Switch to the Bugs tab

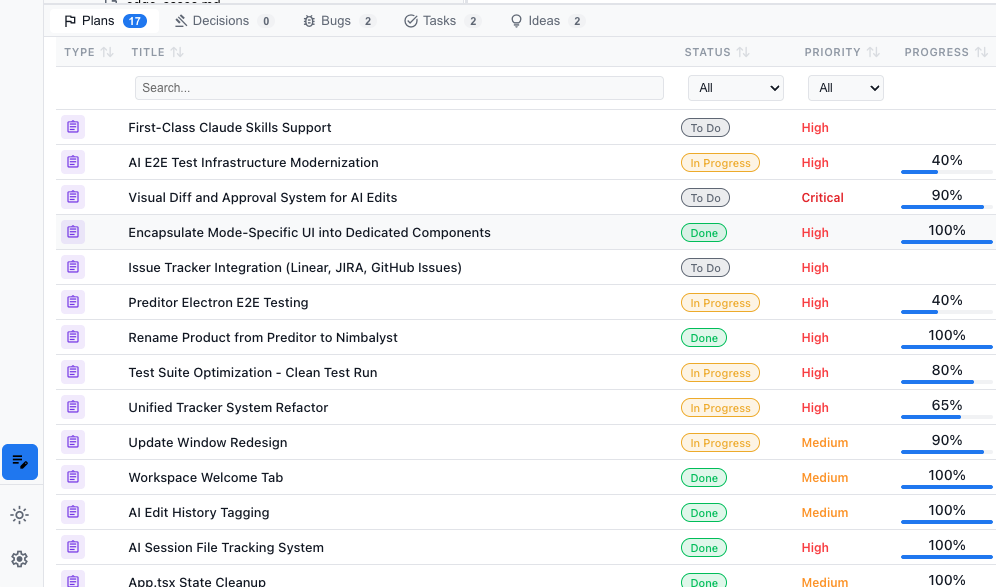pos(339,21)
